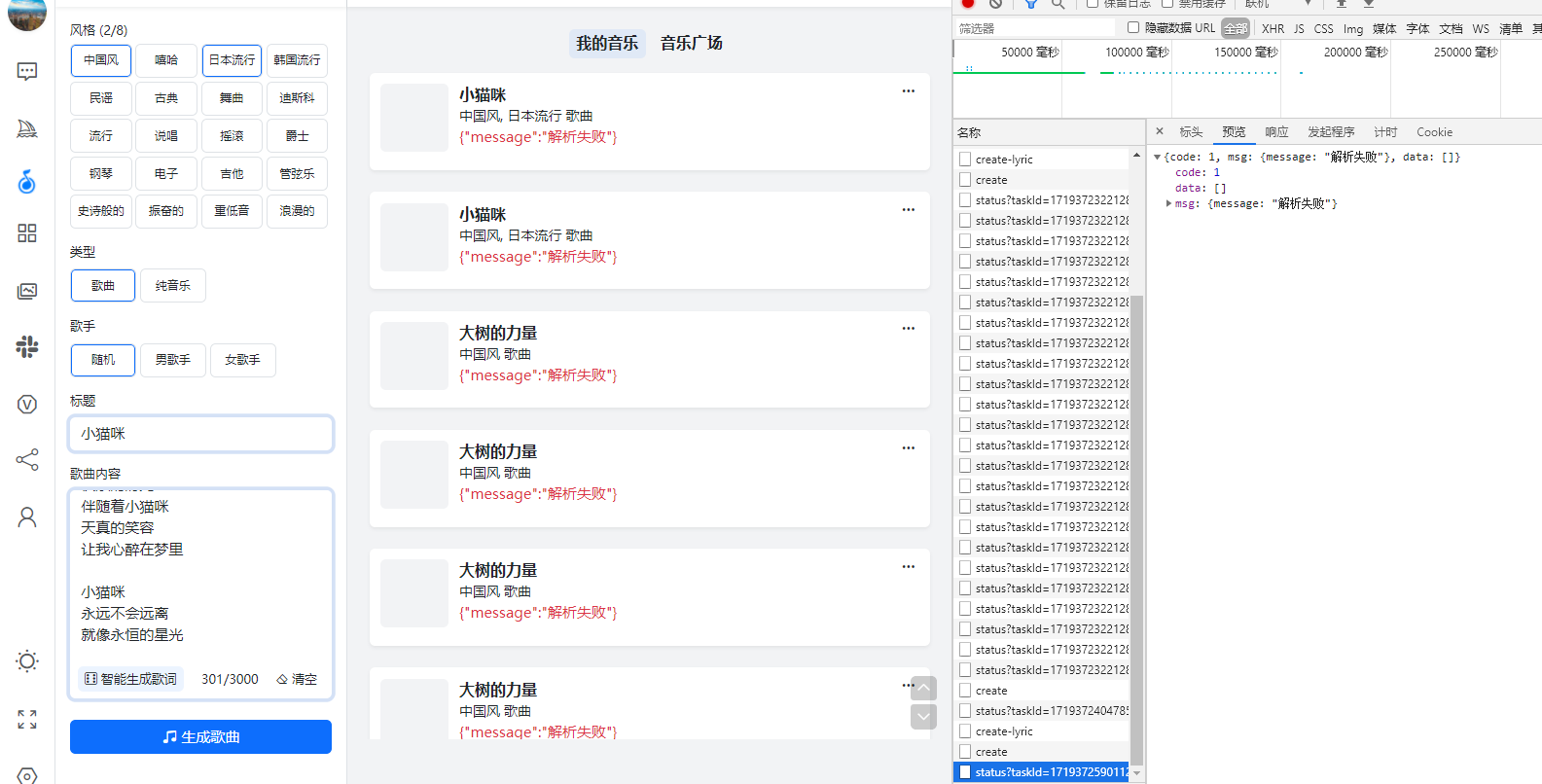Select the 歌曲 type option
The height and width of the screenshot is (784, 1542).
pos(103,286)
